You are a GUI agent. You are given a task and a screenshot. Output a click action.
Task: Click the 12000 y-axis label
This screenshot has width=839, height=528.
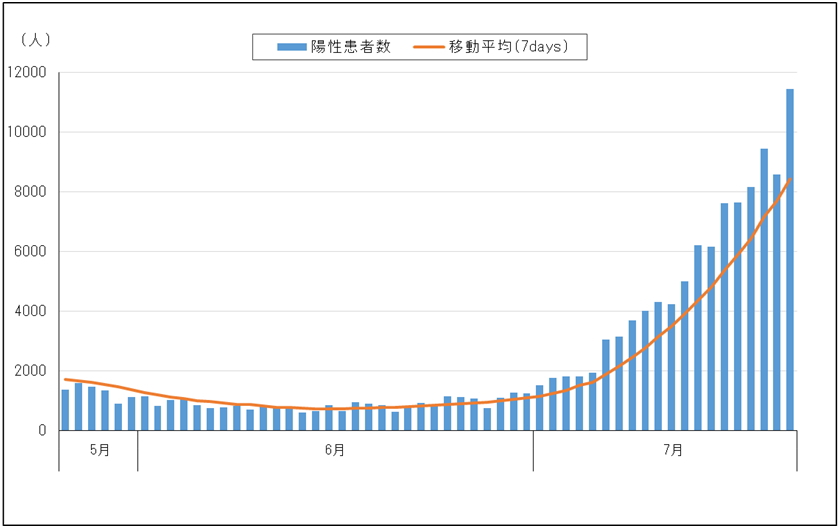pos(27,72)
